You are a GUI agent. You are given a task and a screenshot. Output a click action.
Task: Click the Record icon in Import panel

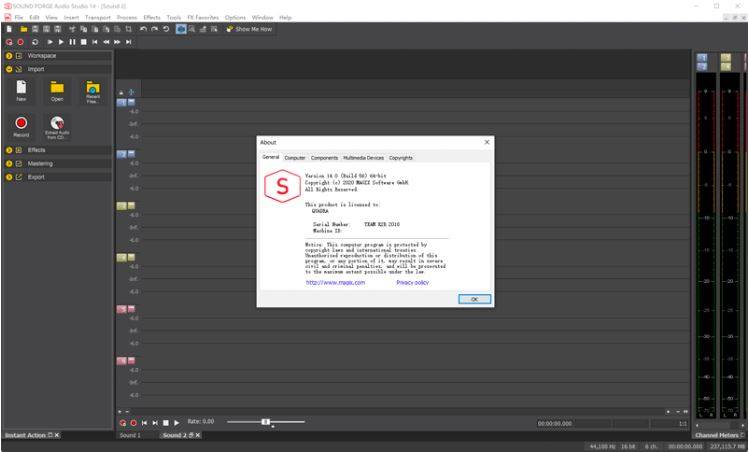pyautogui.click(x=21, y=123)
